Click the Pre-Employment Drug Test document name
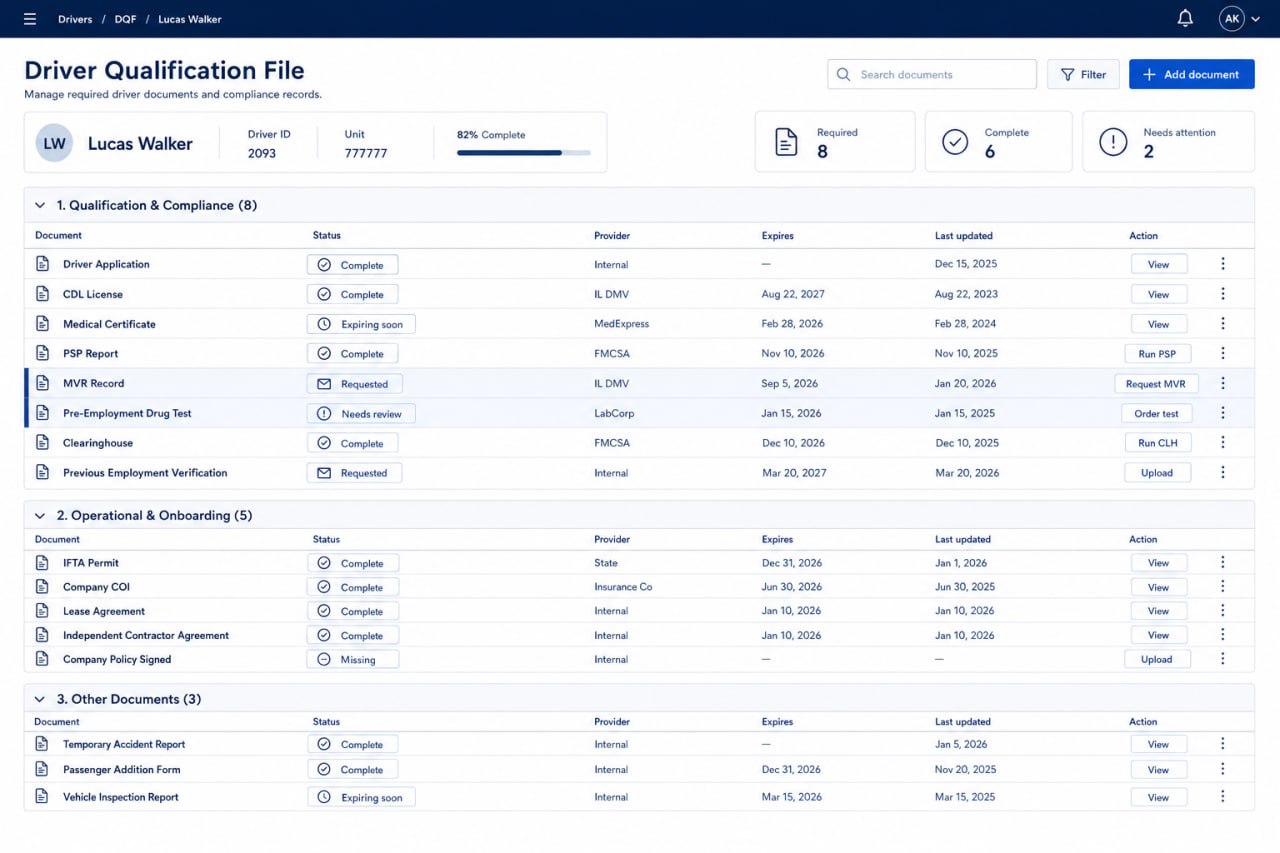 coord(127,413)
